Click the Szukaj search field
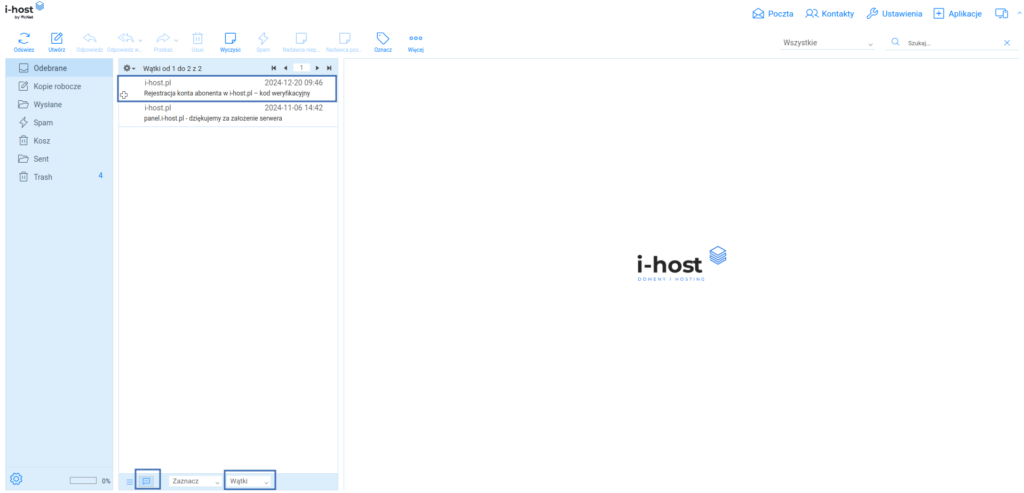This screenshot has height=493, width=1024. 950,44
